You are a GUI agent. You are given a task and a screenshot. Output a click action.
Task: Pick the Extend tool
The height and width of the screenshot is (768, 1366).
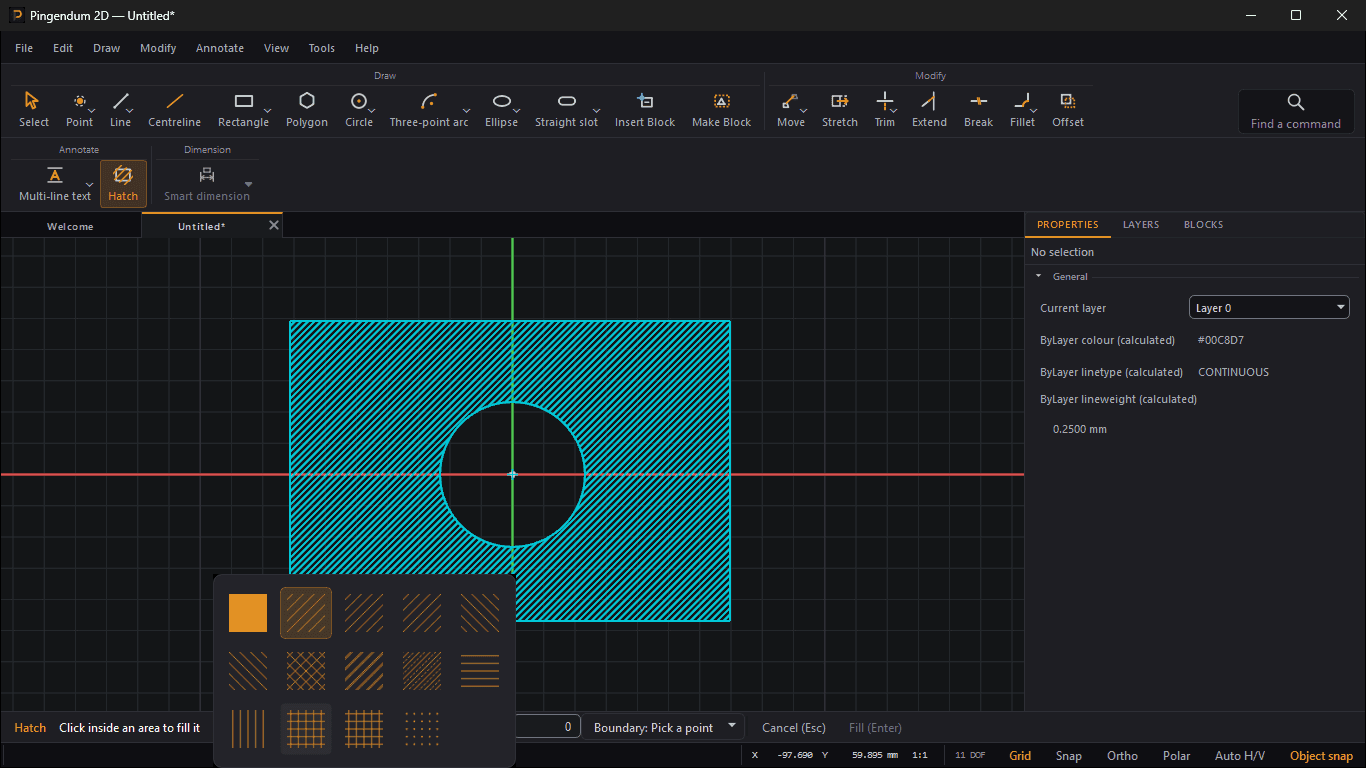(929, 109)
